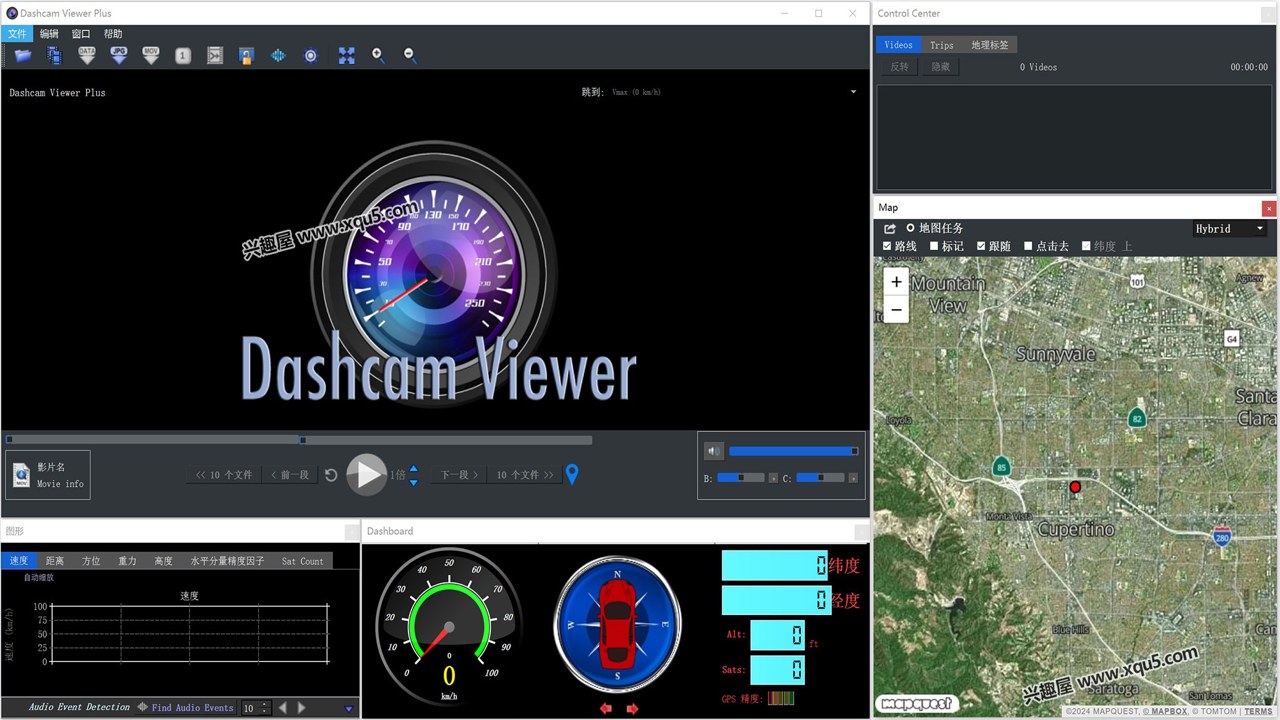
Task: Click the blue map pin geotag icon
Action: (x=572, y=475)
